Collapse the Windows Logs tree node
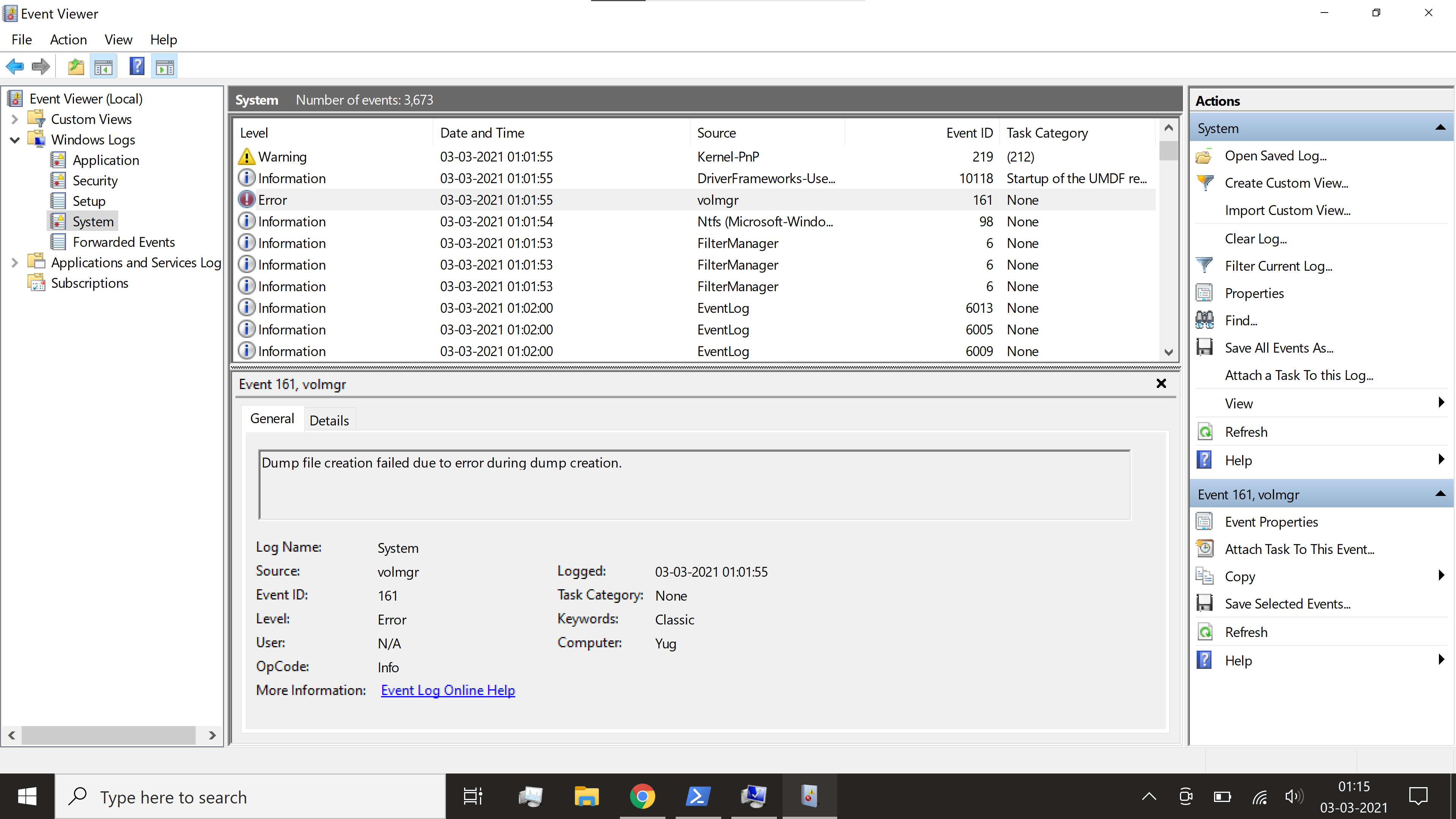 click(15, 140)
